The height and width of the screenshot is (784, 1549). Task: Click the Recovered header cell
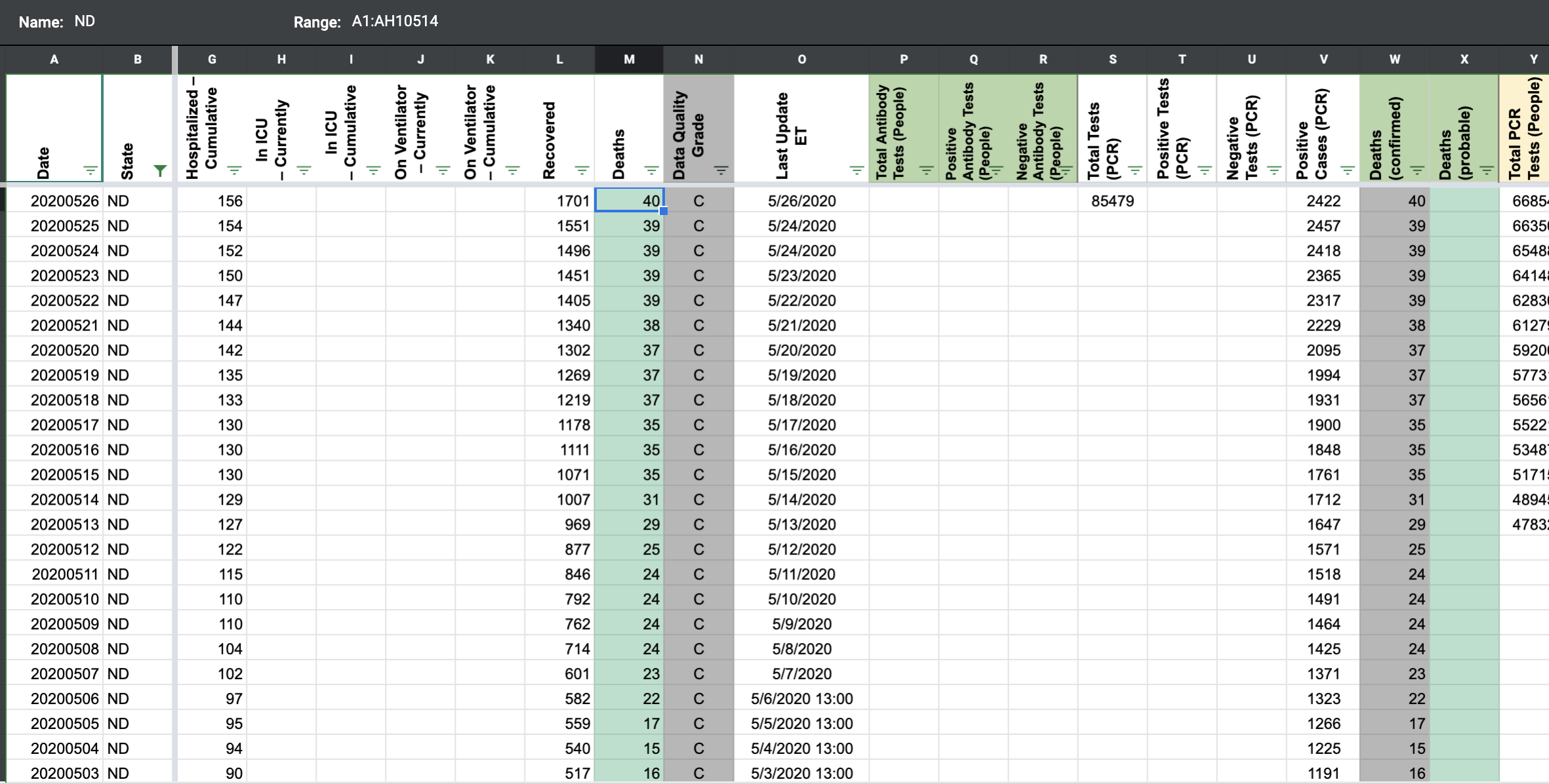[x=559, y=128]
